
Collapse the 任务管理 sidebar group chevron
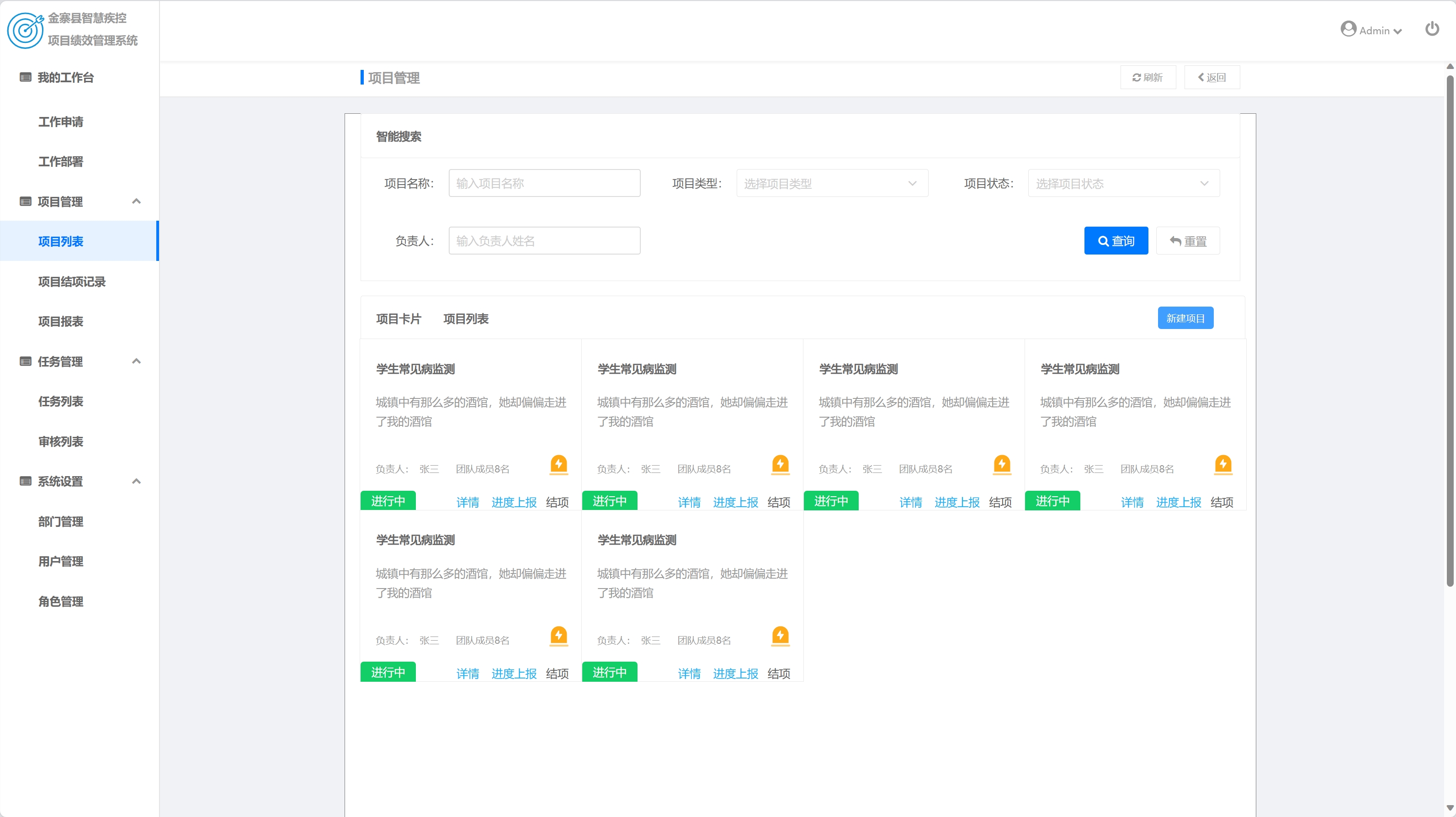136,361
